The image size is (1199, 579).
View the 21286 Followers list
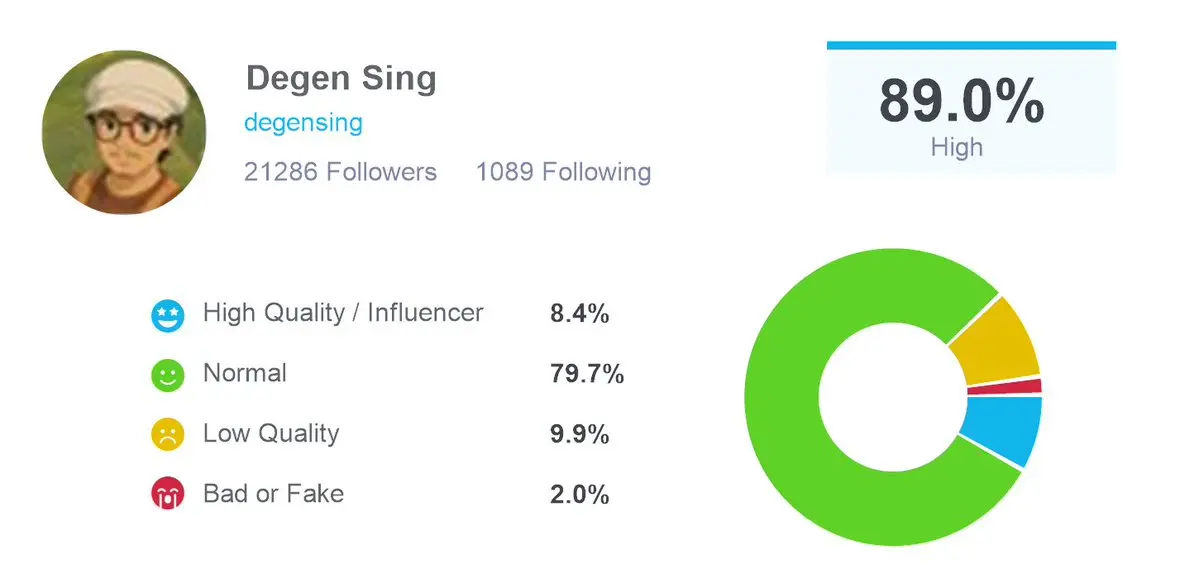340,172
